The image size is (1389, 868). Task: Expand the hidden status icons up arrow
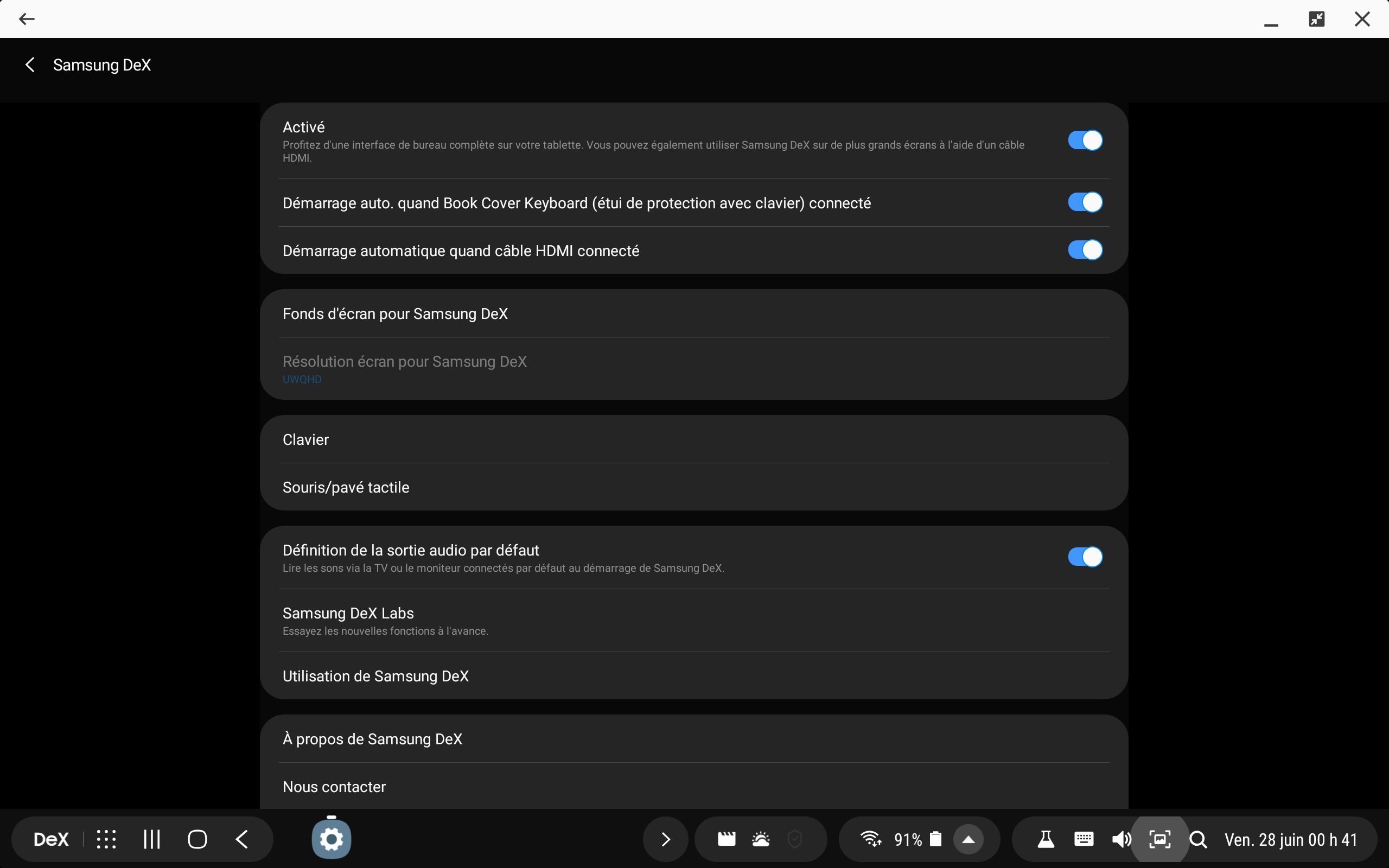click(x=969, y=839)
